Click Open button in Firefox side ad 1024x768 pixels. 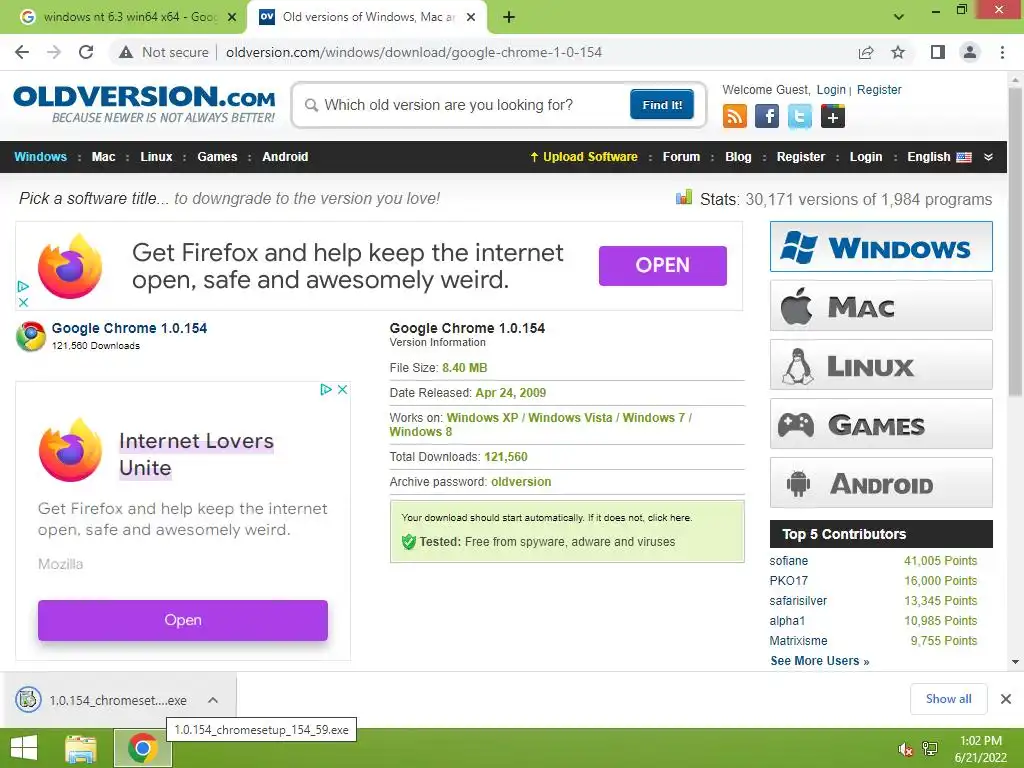pyautogui.click(x=183, y=620)
